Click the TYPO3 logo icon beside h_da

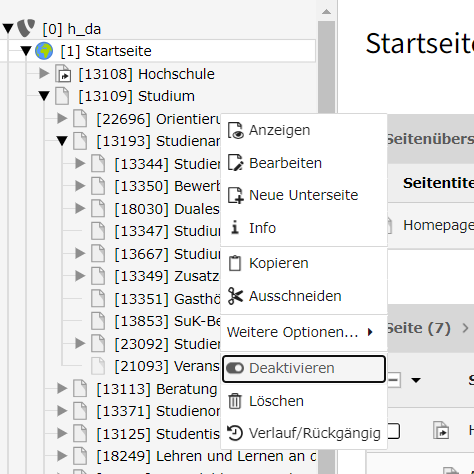[x=26, y=28]
